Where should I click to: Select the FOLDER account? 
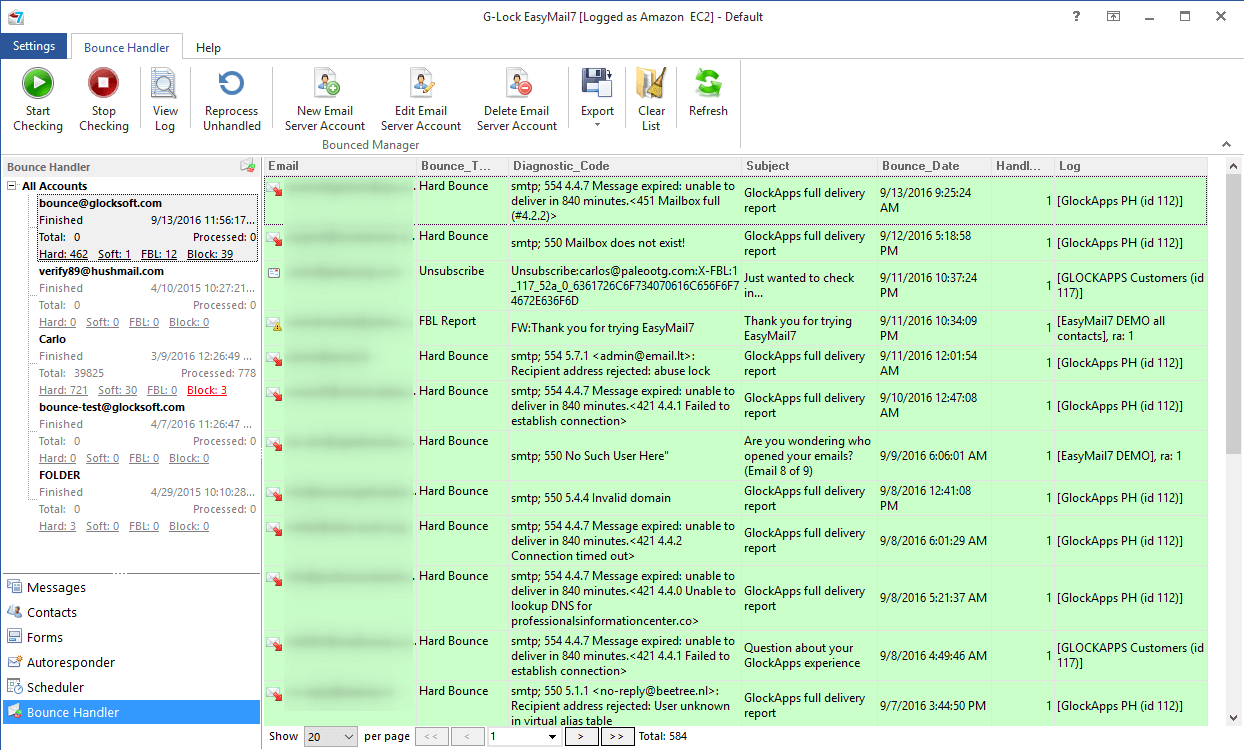pos(60,475)
